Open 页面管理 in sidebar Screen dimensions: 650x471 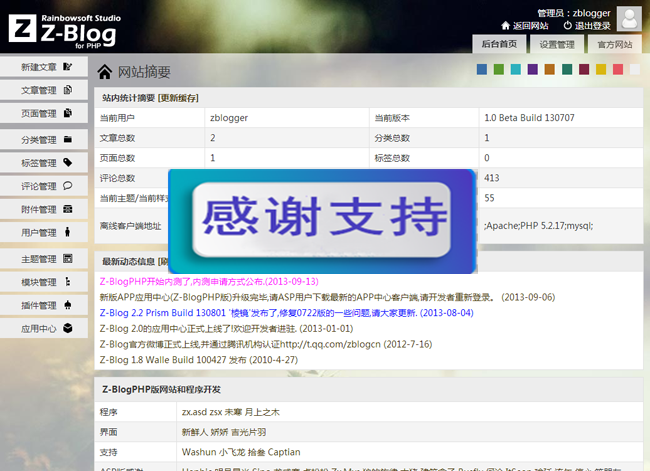pos(44,113)
